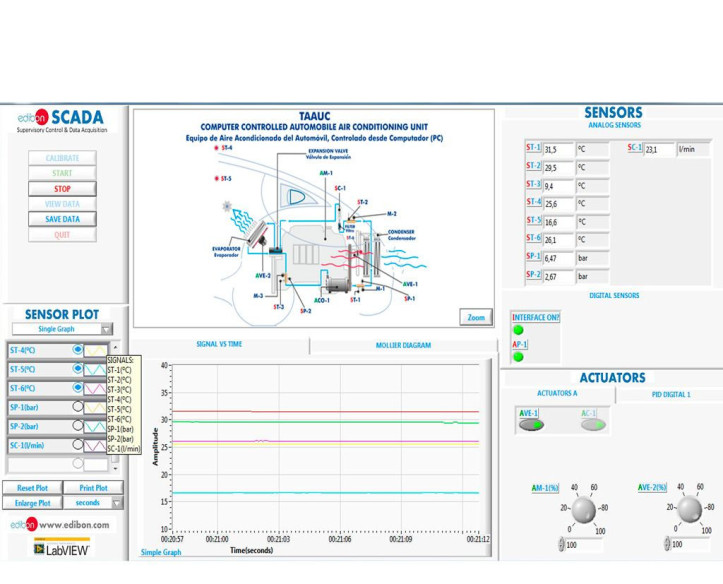Click the QUIT button

point(62,235)
